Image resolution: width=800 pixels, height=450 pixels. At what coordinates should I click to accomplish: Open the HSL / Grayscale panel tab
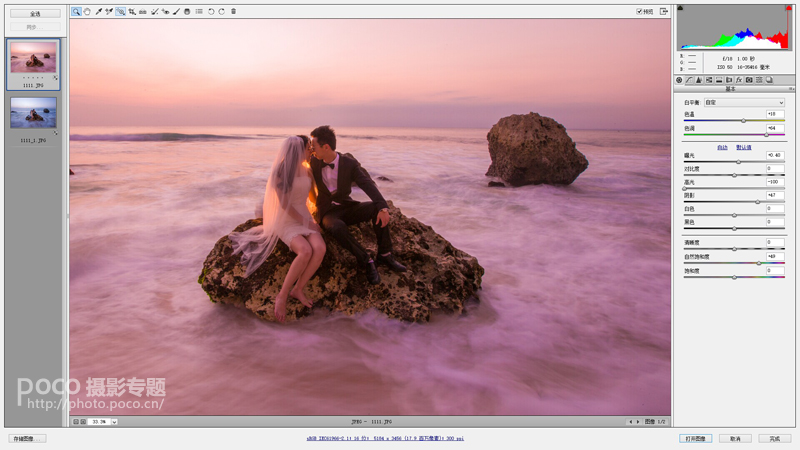pos(709,80)
